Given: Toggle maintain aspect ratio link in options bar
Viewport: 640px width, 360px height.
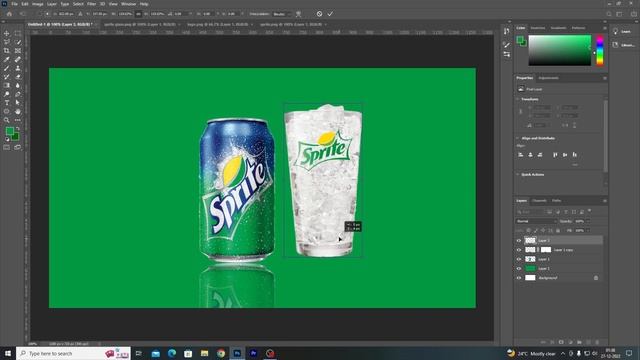Looking at the screenshot, I should (138, 14).
